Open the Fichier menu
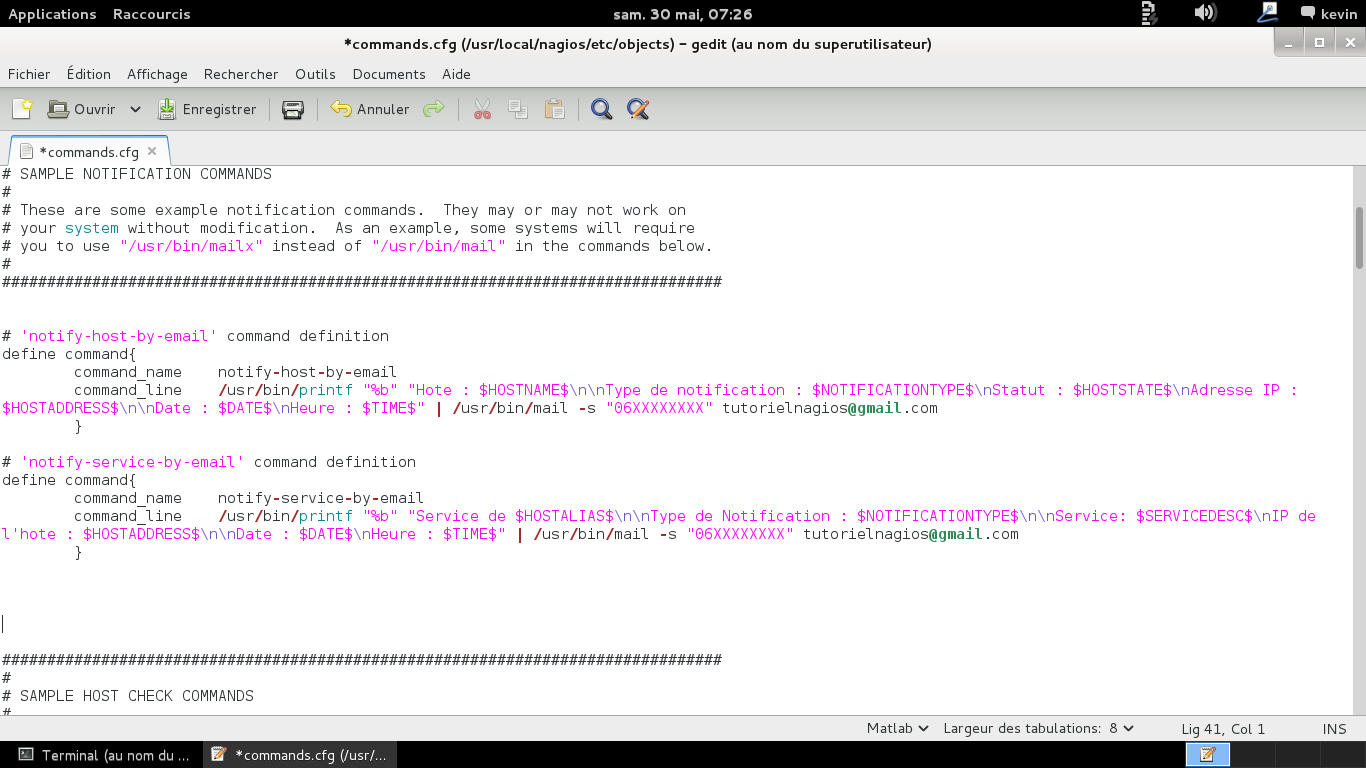The image size is (1366, 768). 29,74
